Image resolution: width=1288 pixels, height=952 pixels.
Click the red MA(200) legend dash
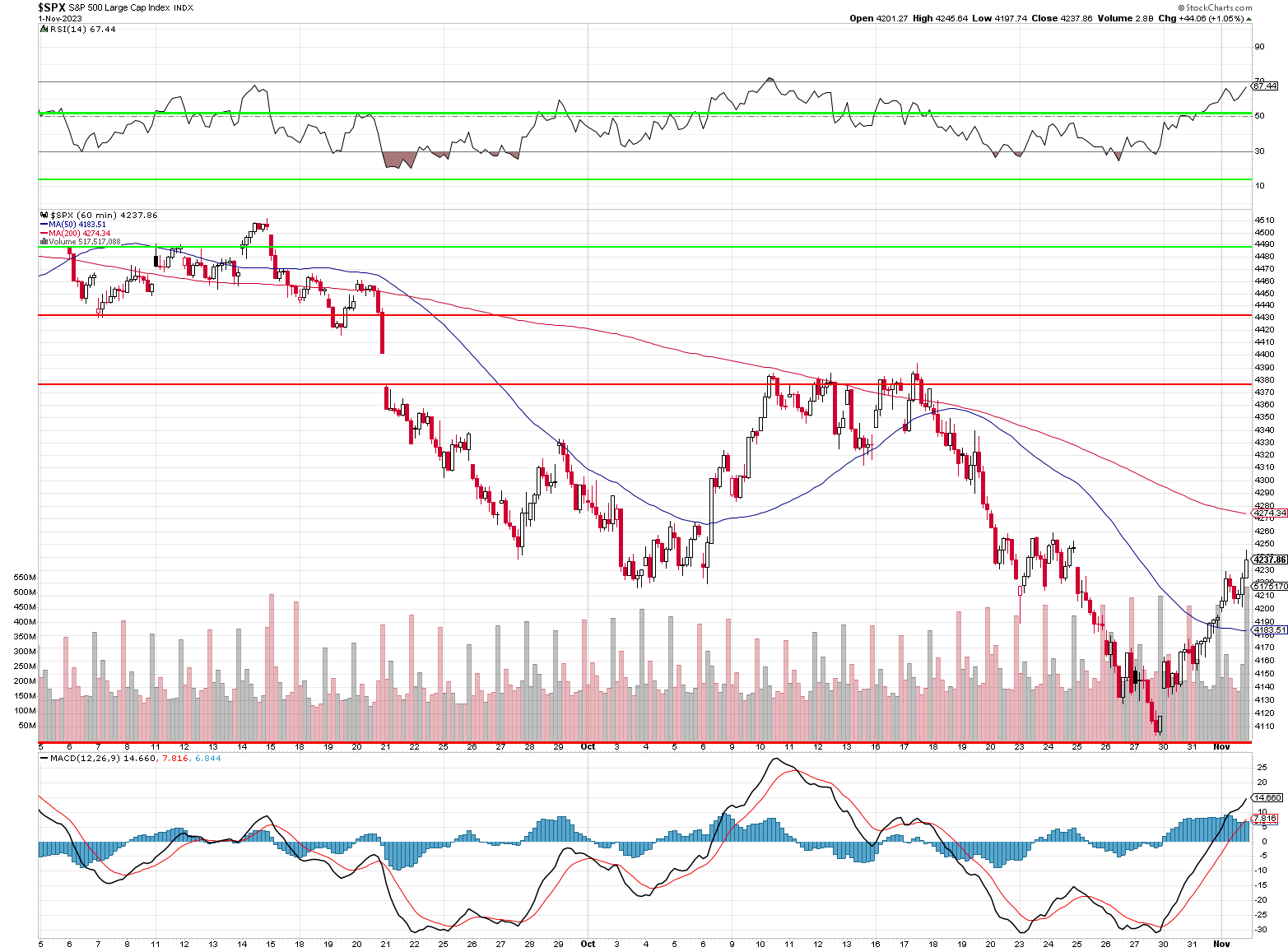44,234
